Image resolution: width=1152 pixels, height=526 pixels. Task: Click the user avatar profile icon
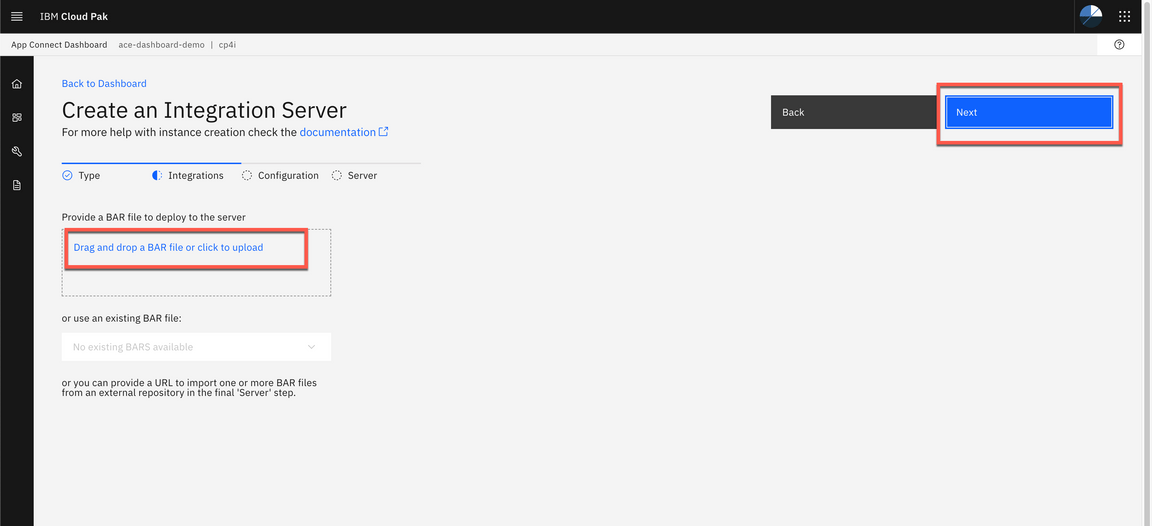coord(1091,16)
